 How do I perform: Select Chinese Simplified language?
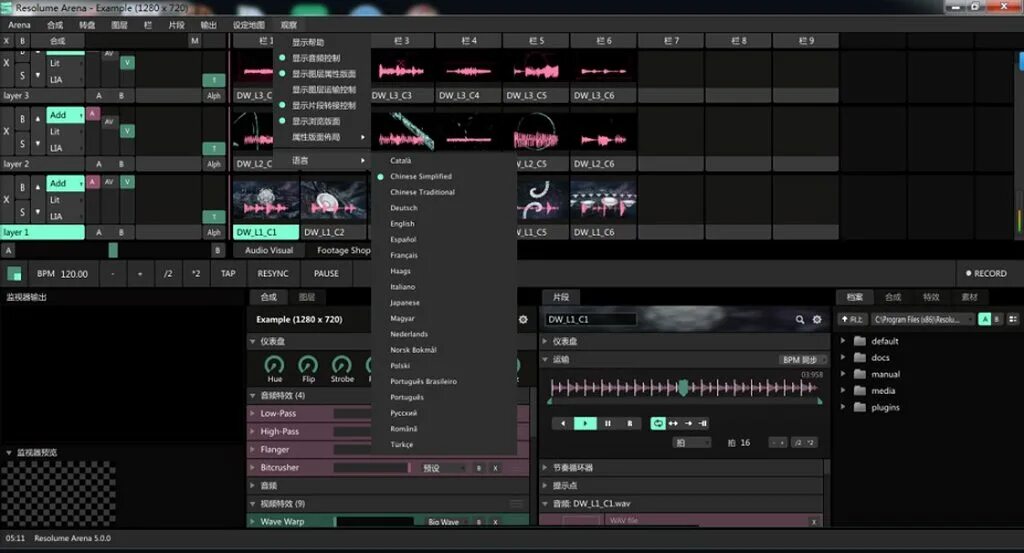click(x=421, y=176)
